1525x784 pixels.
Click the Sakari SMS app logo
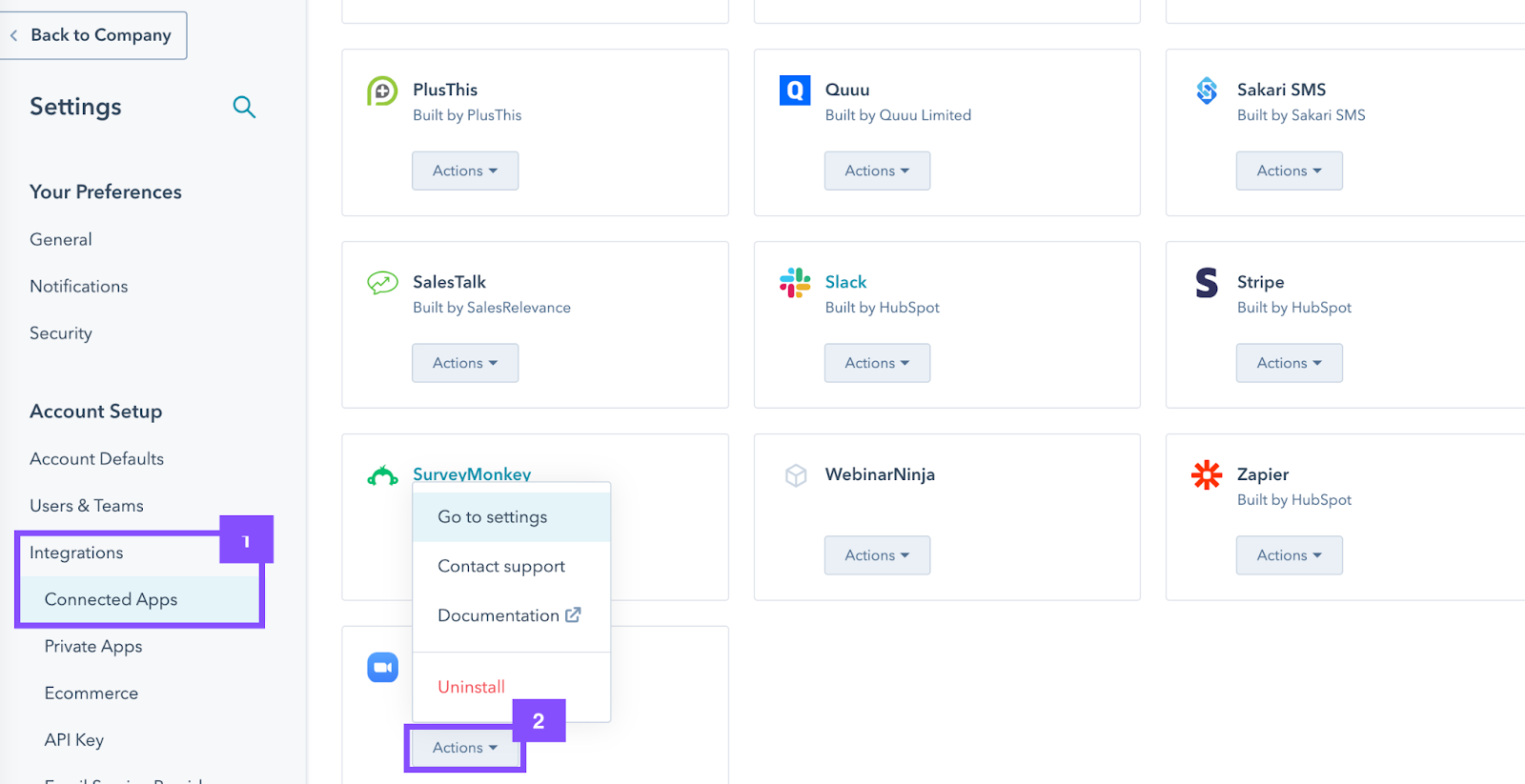[1207, 90]
